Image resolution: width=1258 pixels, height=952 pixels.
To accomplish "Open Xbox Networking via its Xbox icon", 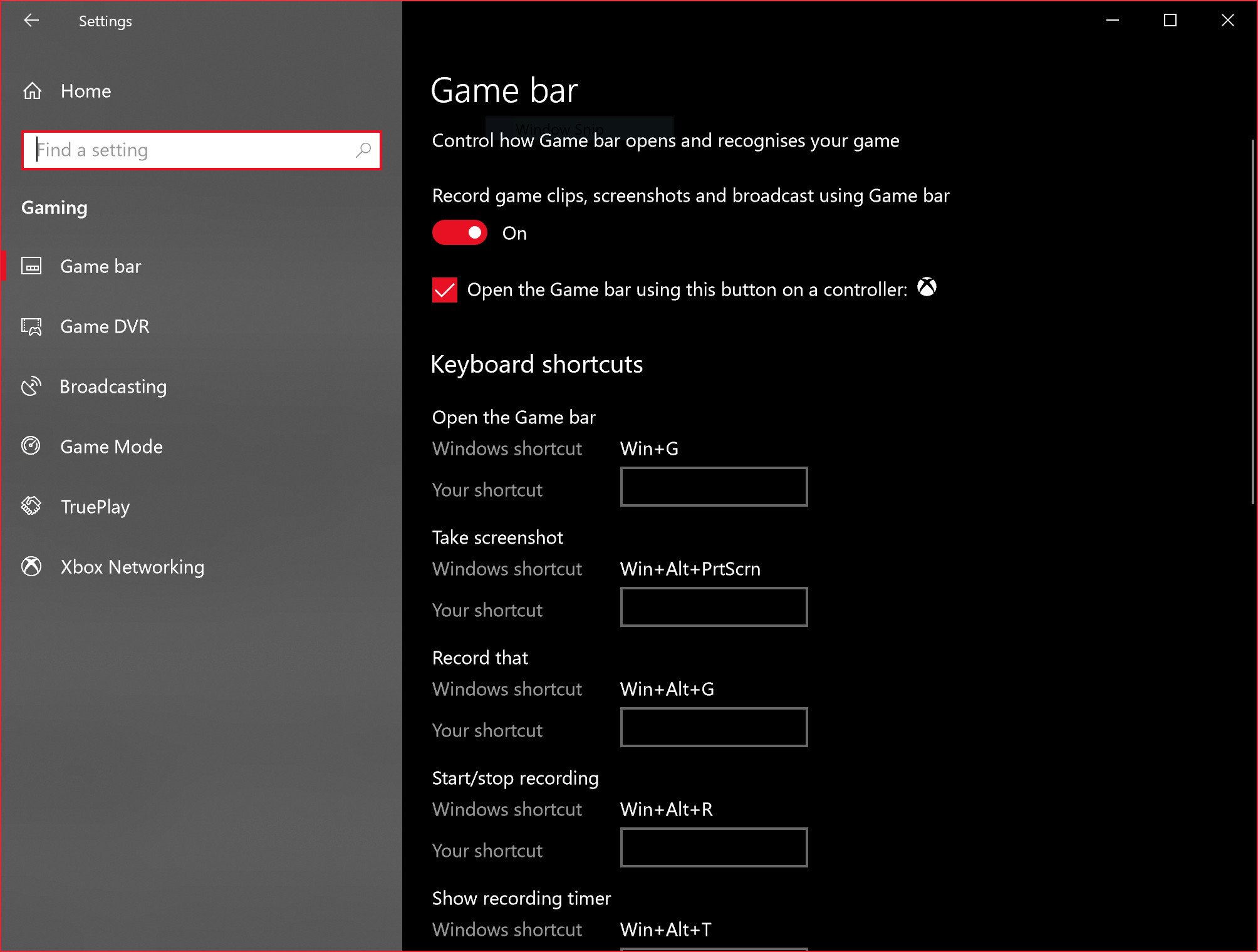I will point(31,567).
